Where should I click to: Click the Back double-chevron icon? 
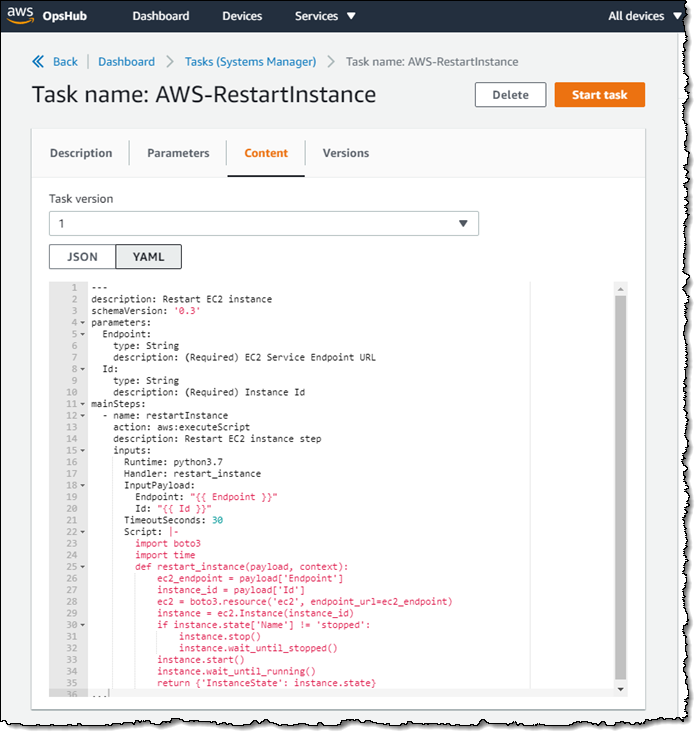(x=38, y=61)
